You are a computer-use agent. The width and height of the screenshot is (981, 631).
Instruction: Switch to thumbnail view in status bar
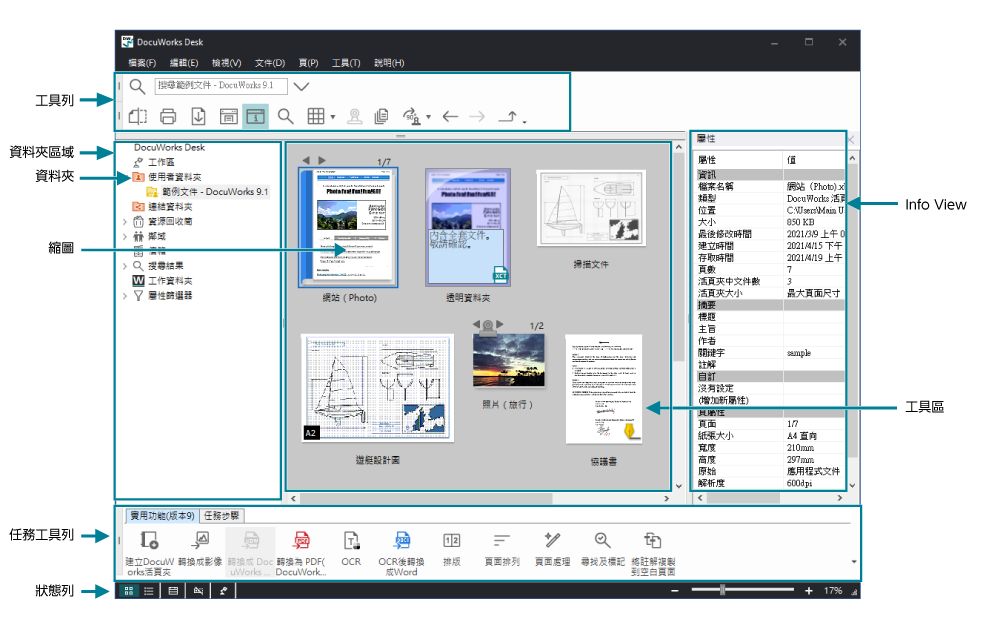point(129,590)
